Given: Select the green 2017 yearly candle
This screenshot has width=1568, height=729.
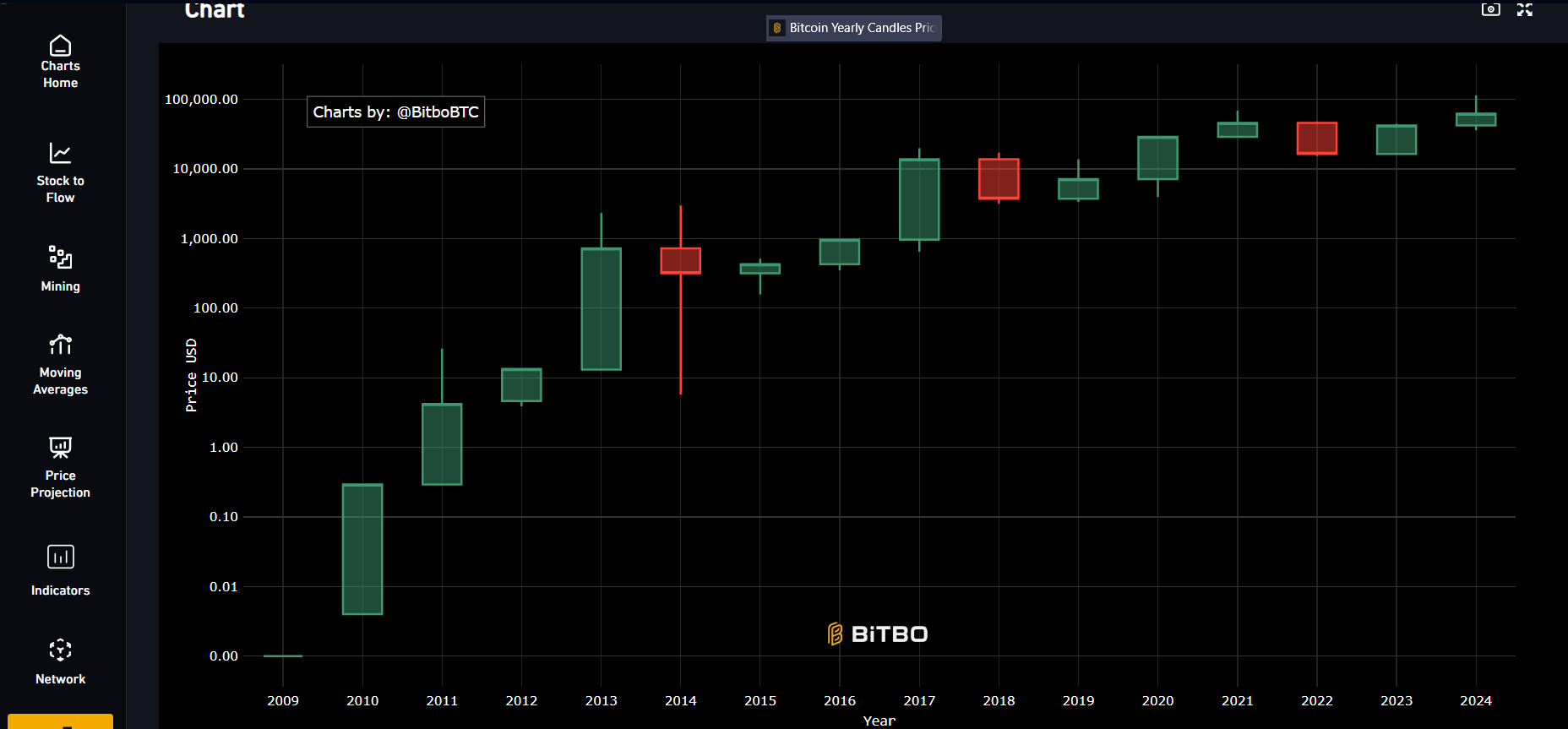Looking at the screenshot, I should point(919,199).
